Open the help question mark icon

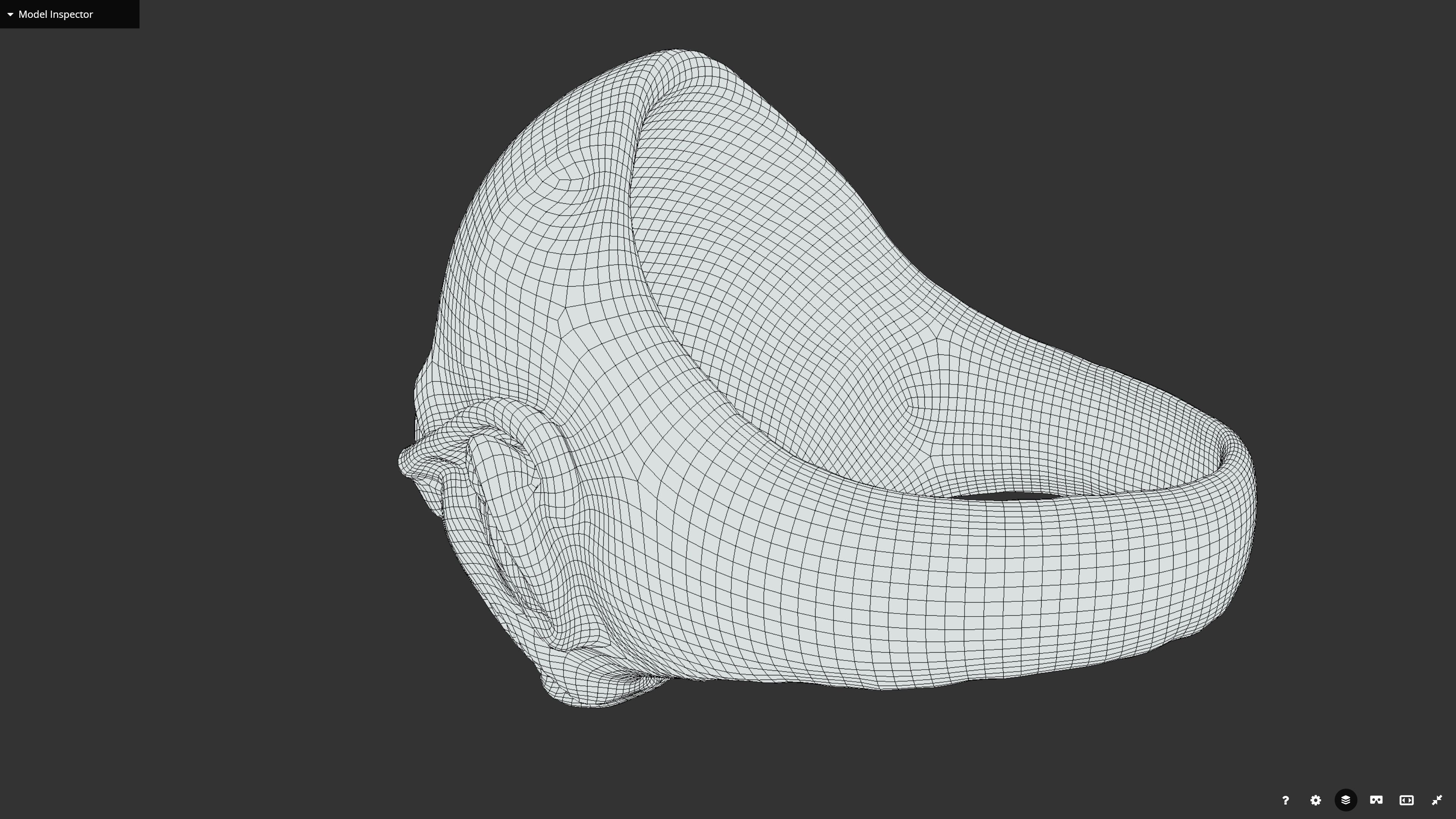point(1285,800)
